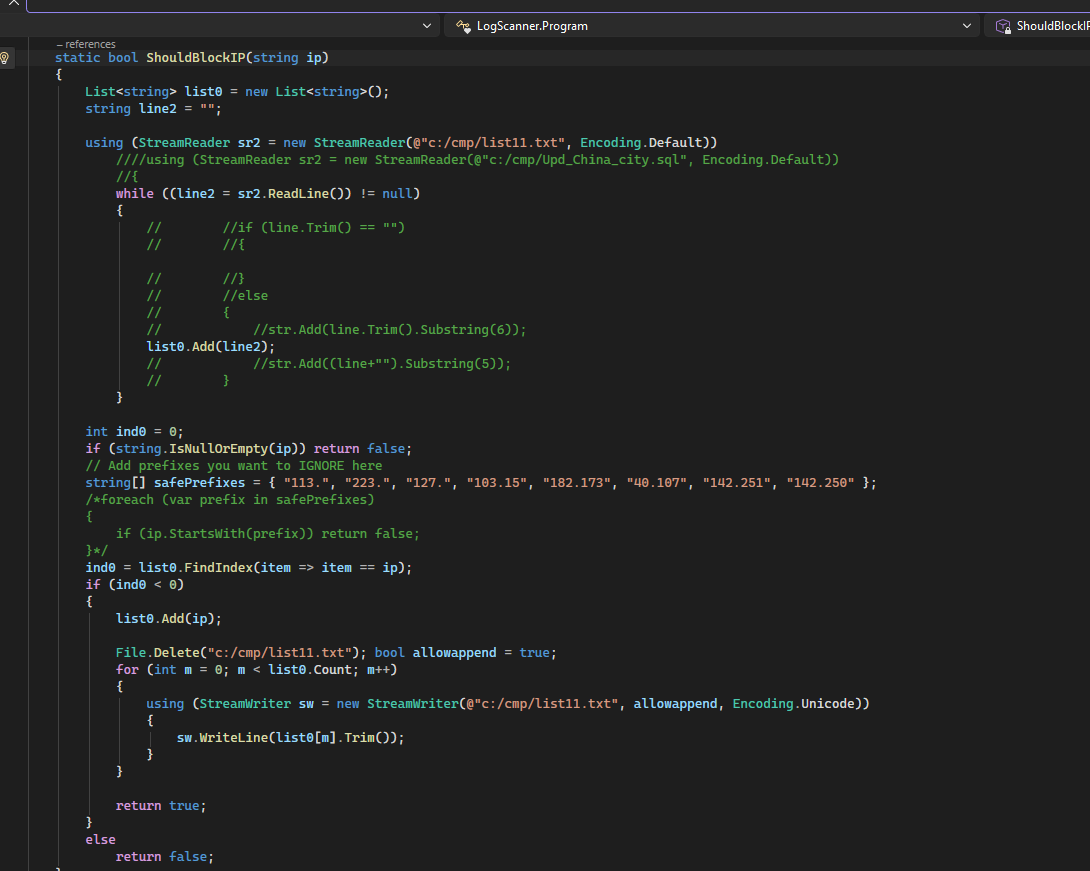The height and width of the screenshot is (871, 1090).
Task: Click the commented ip.StartsWith(prefix) line
Action: click(x=268, y=534)
